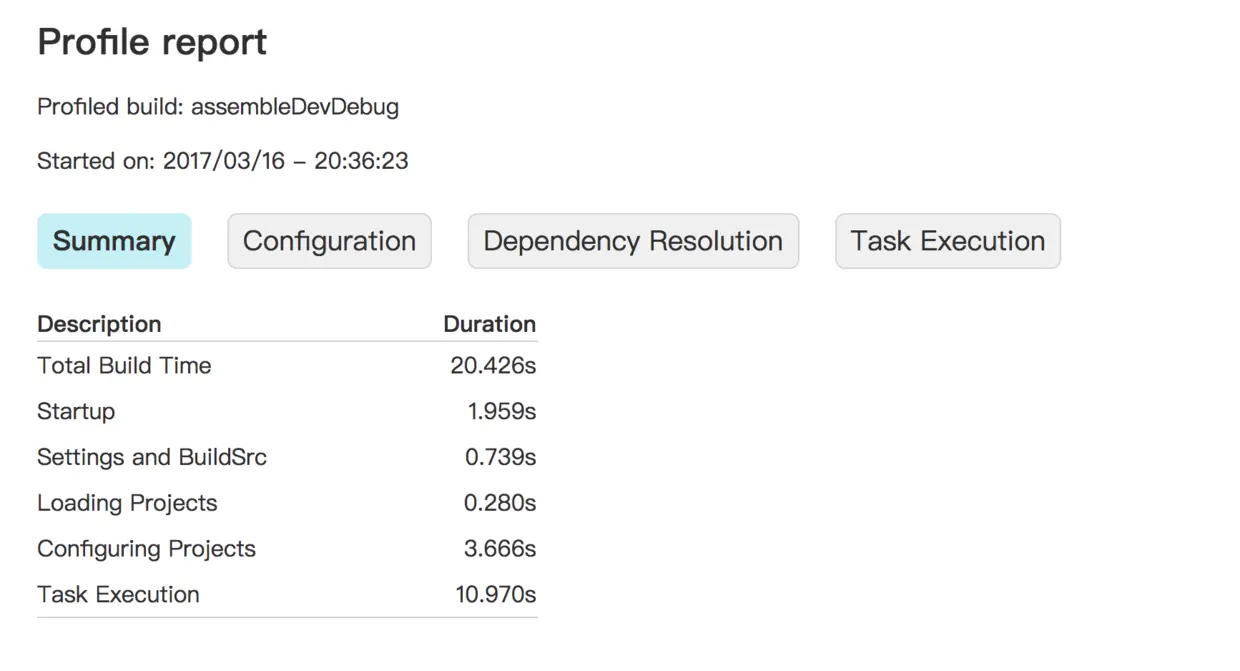
Task: Select the Total Build Time row label
Action: pos(124,366)
